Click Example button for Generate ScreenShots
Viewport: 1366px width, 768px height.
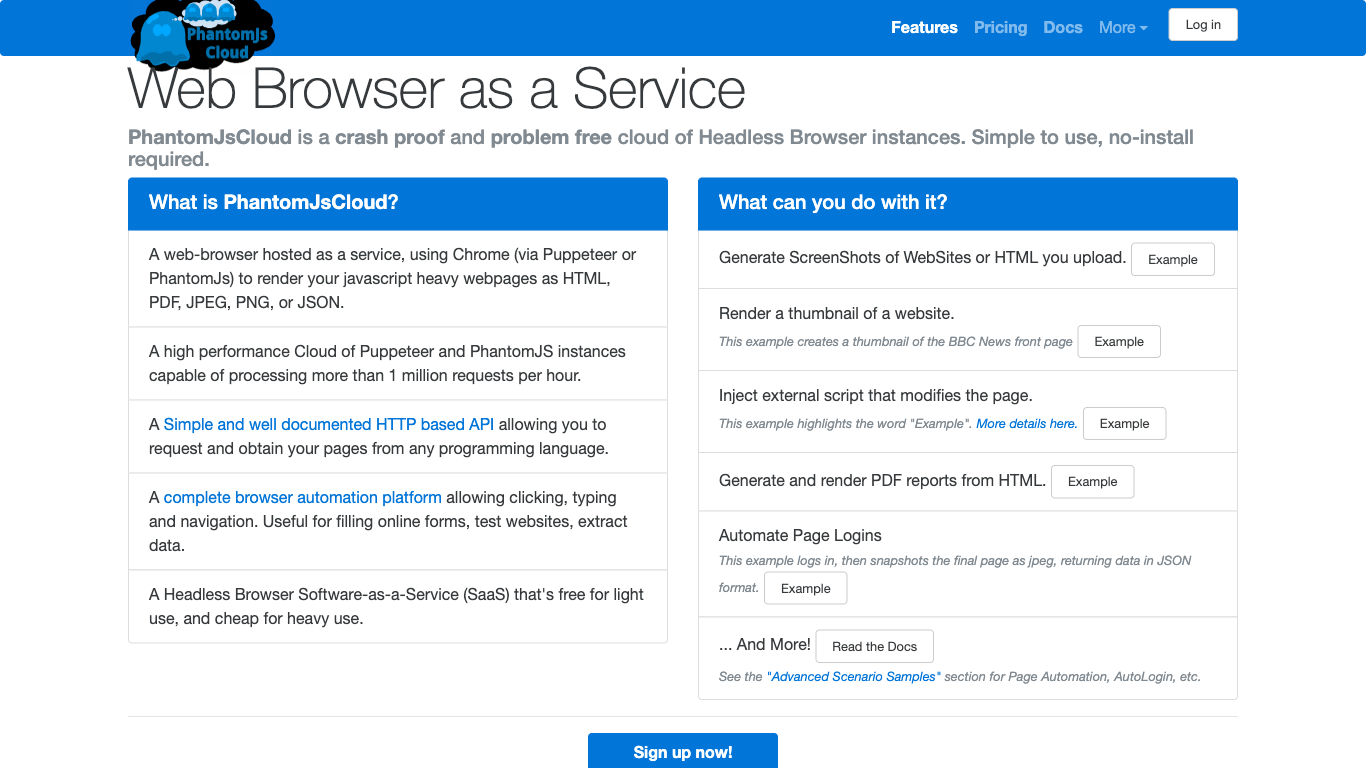tap(1172, 259)
